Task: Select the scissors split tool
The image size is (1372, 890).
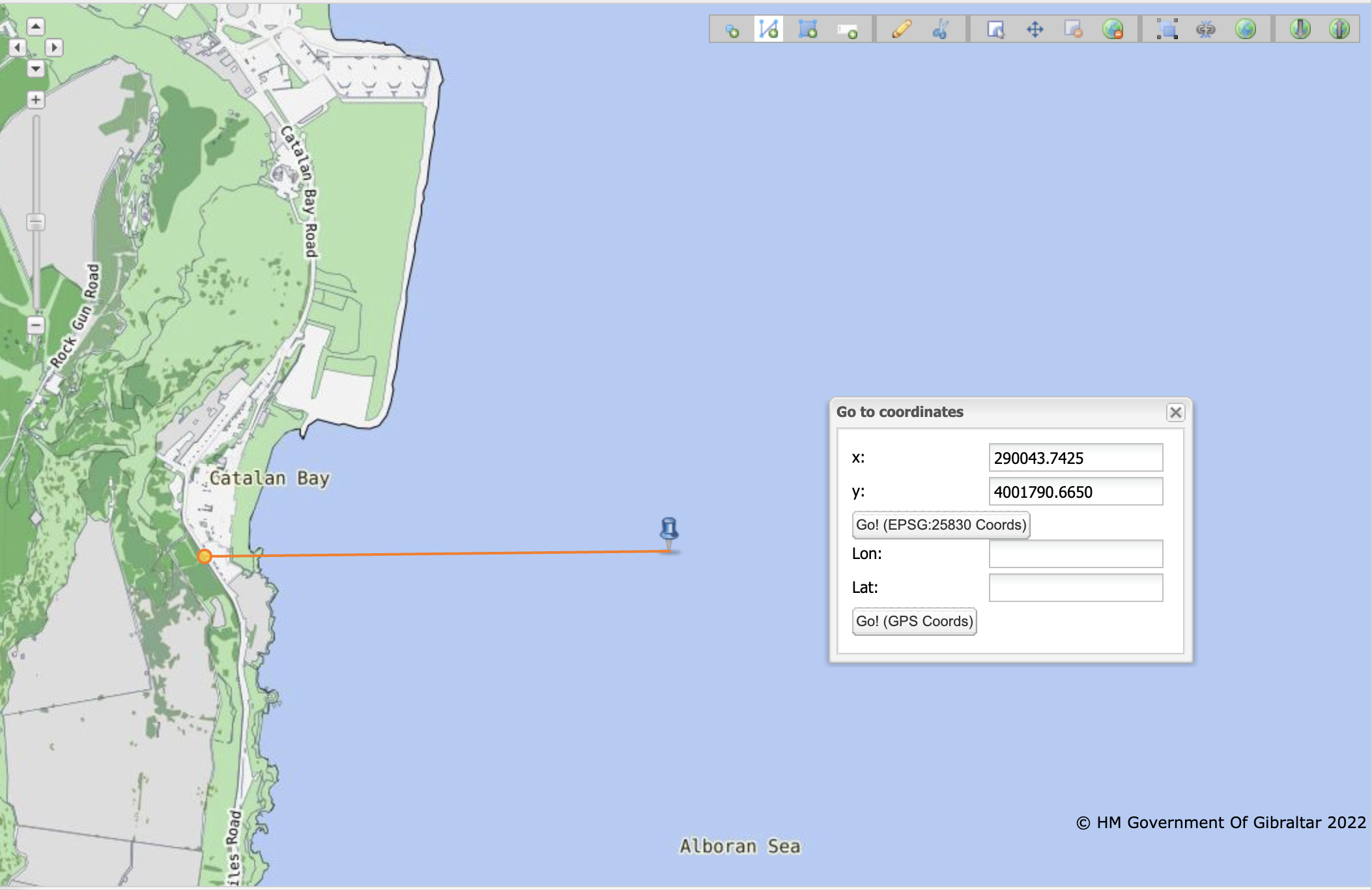Action: (x=940, y=29)
